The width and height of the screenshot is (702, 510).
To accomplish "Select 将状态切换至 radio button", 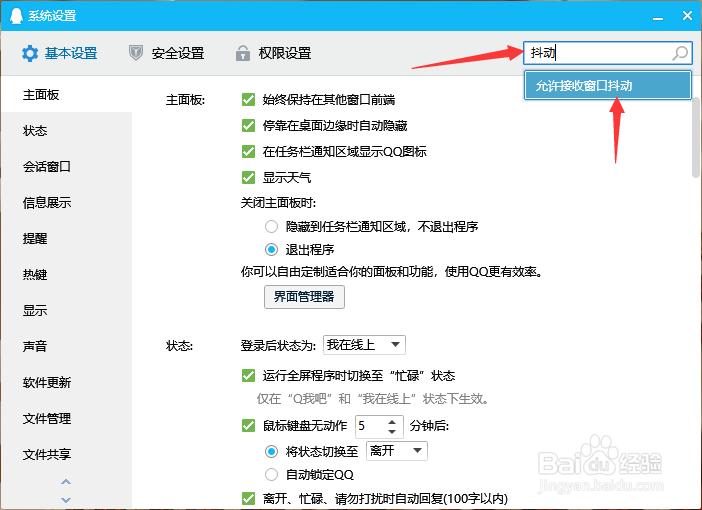I will click(271, 451).
